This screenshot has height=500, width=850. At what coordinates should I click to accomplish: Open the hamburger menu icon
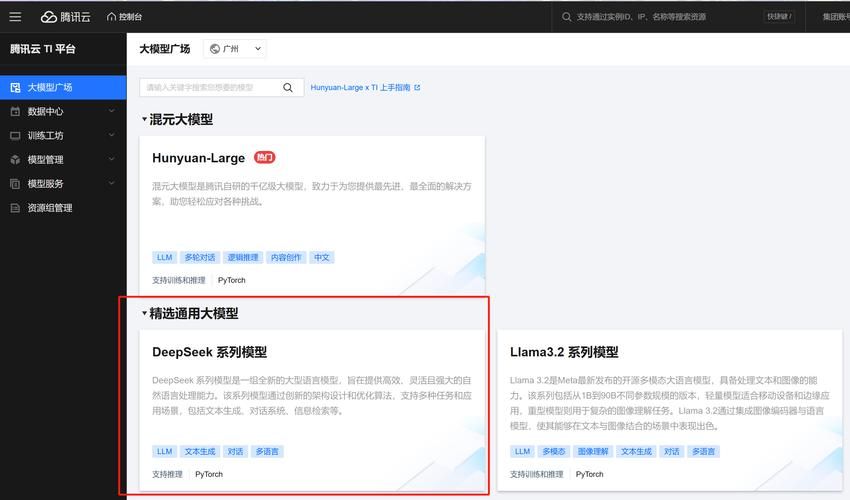pyautogui.click(x=15, y=17)
